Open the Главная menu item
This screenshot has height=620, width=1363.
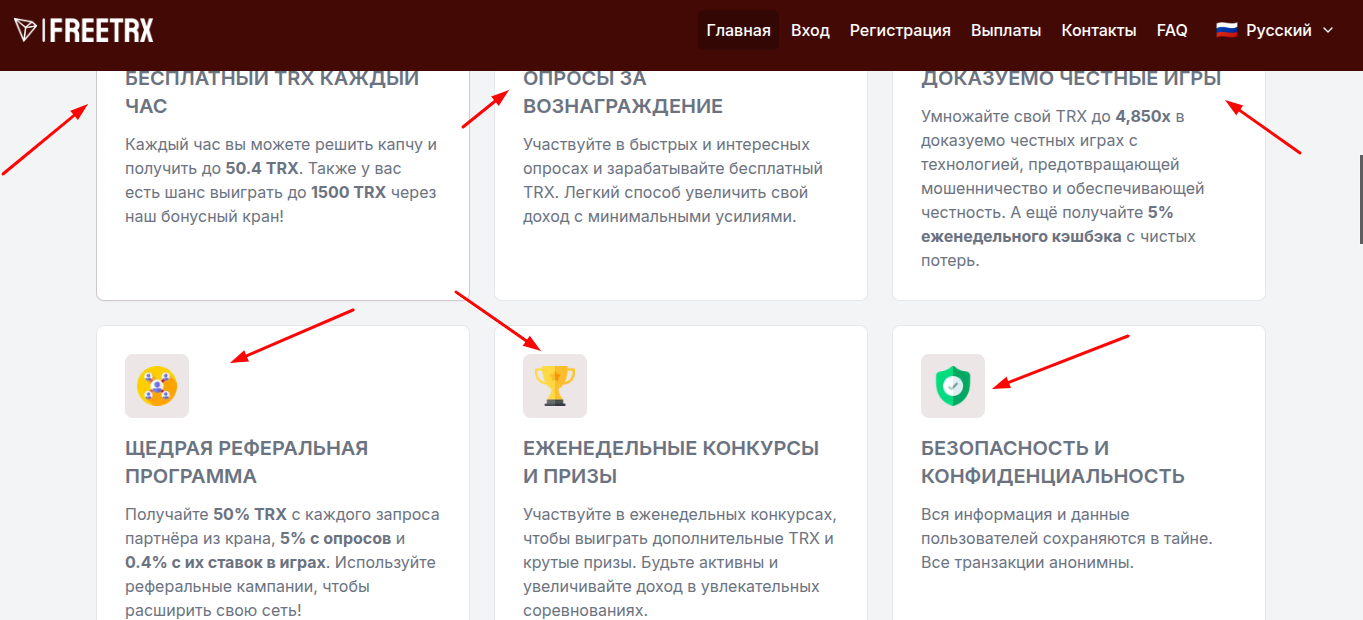(738, 30)
